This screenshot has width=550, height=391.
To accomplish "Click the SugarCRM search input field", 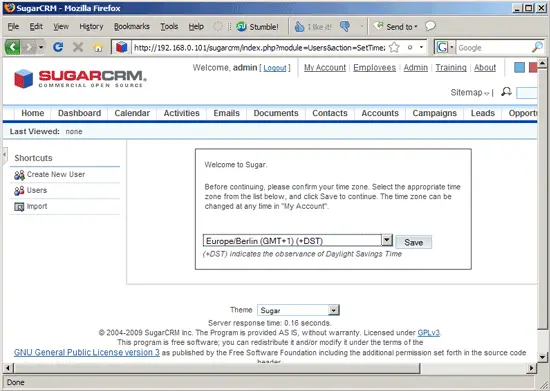I will pyautogui.click(x=526, y=93).
